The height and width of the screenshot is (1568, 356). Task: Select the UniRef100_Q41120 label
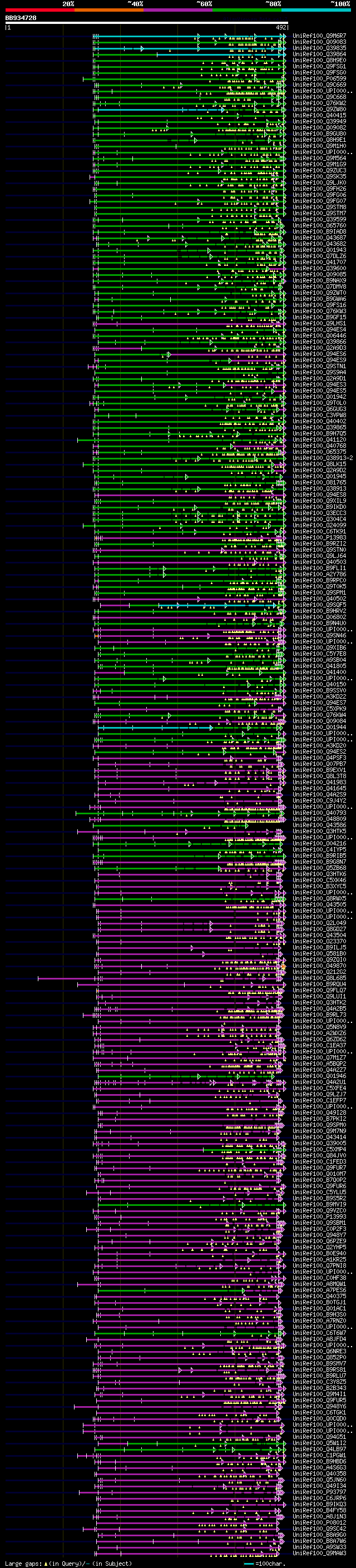pos(319,439)
